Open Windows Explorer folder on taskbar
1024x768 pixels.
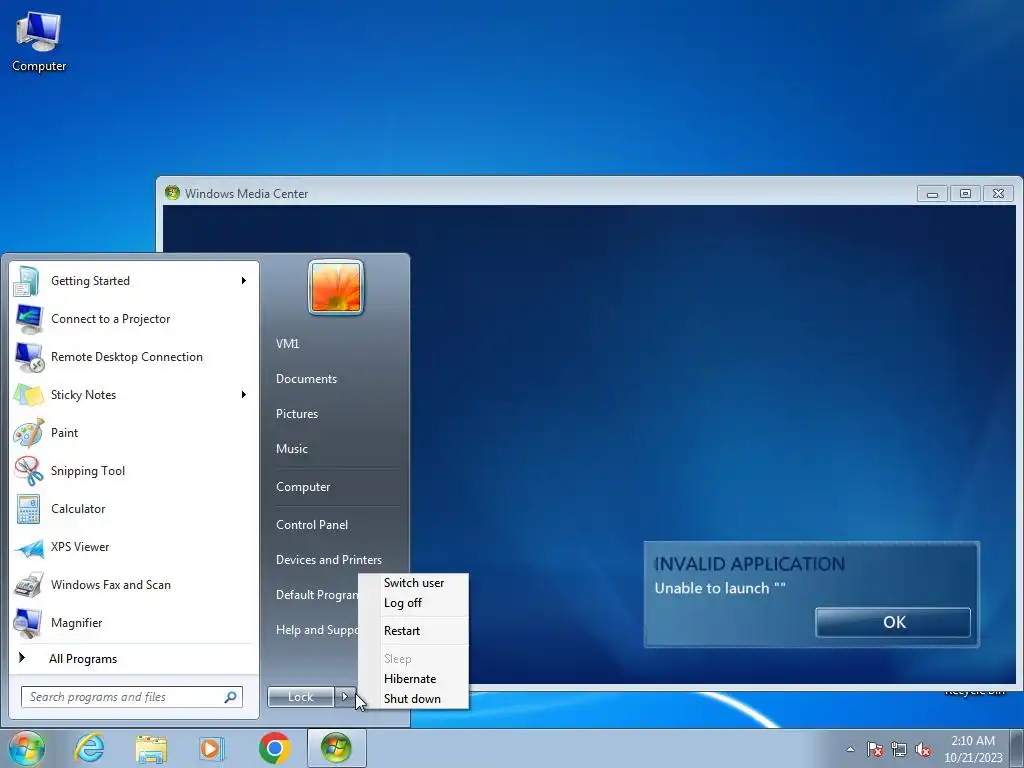coord(151,748)
